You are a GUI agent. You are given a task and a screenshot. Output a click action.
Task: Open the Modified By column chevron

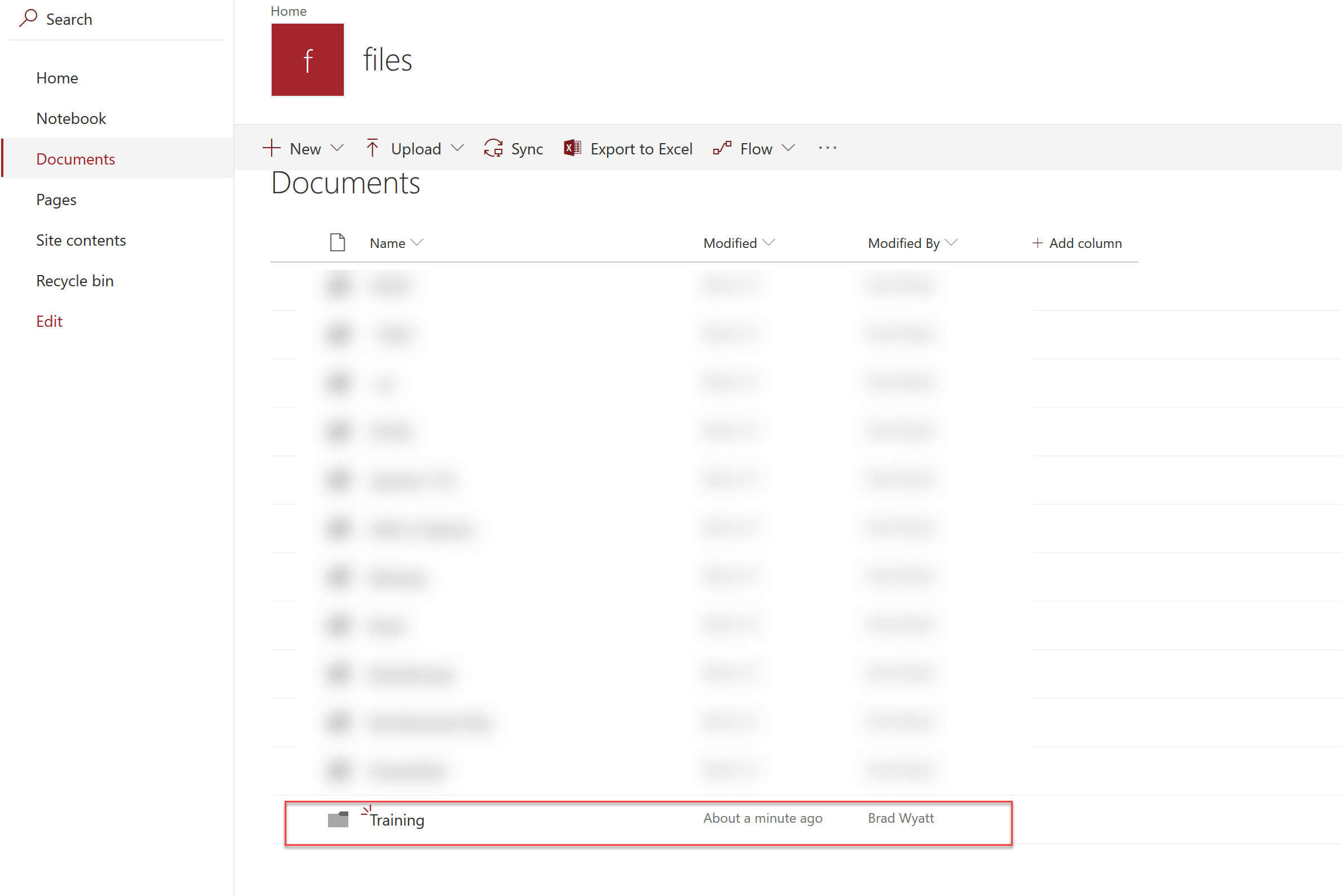951,243
